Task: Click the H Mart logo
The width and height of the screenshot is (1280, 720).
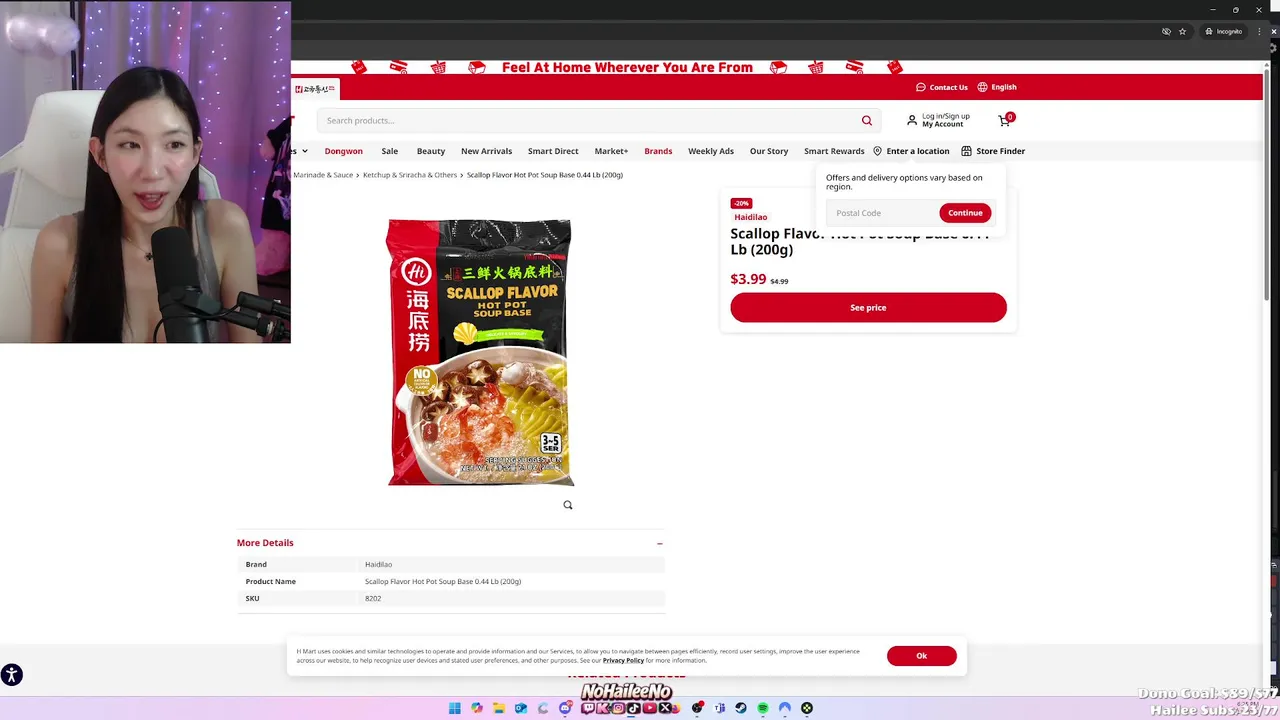Action: click(313, 89)
